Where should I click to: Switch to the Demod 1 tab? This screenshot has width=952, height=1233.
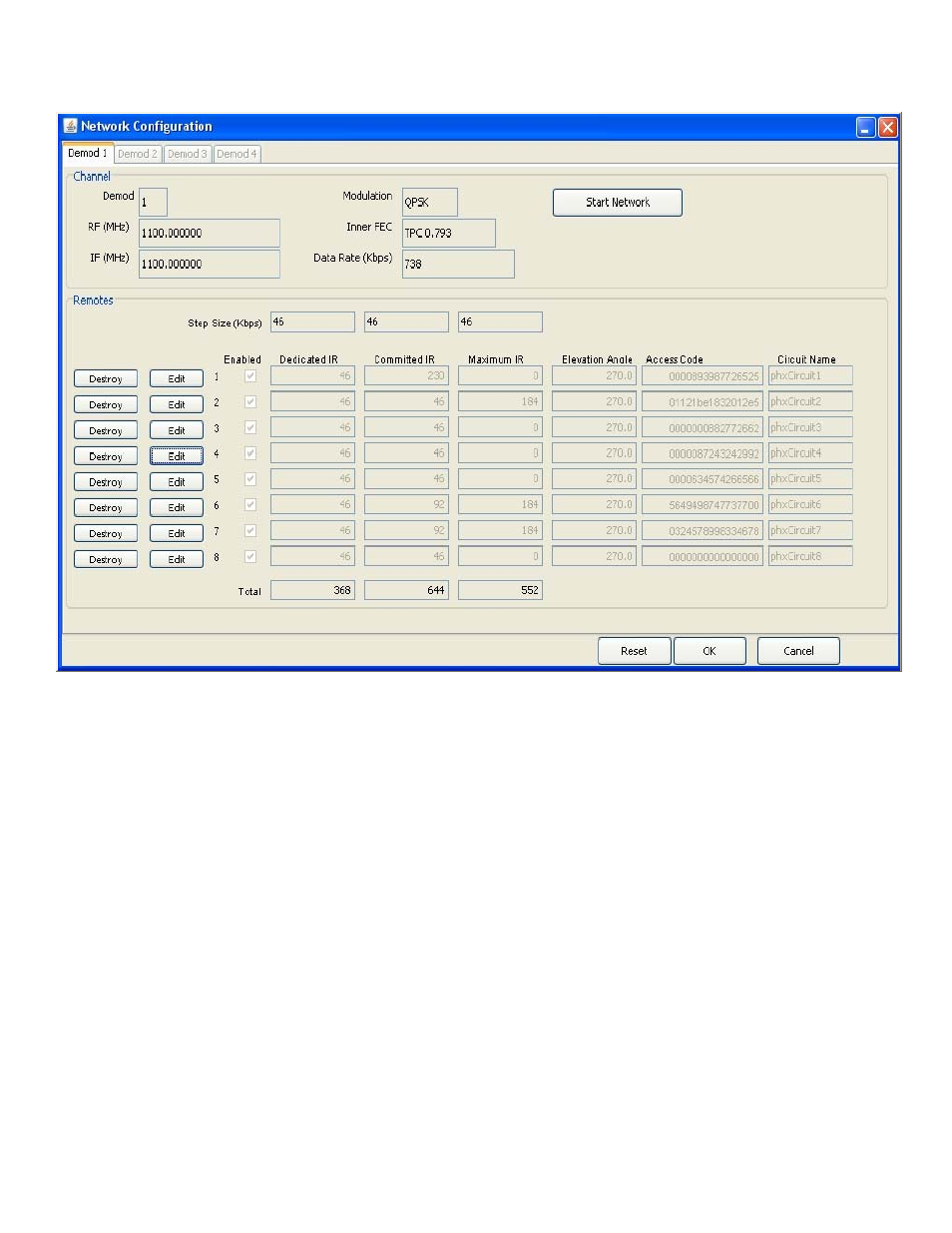pos(88,153)
